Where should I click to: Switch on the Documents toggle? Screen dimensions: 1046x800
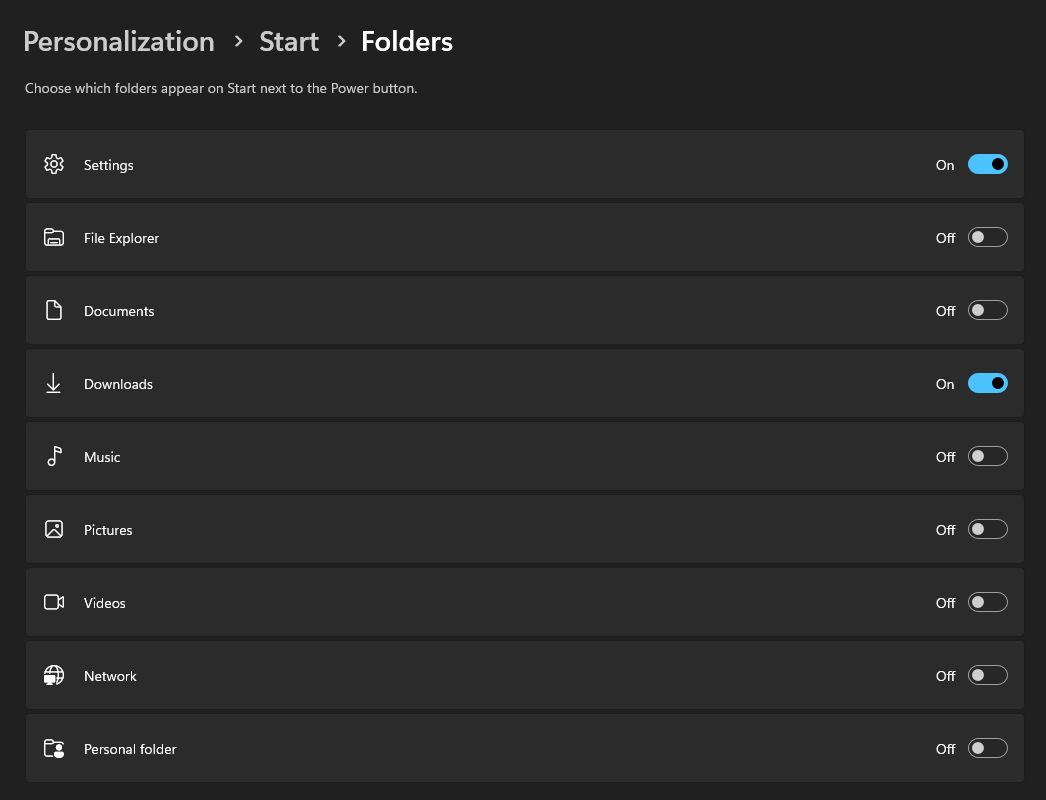point(987,310)
